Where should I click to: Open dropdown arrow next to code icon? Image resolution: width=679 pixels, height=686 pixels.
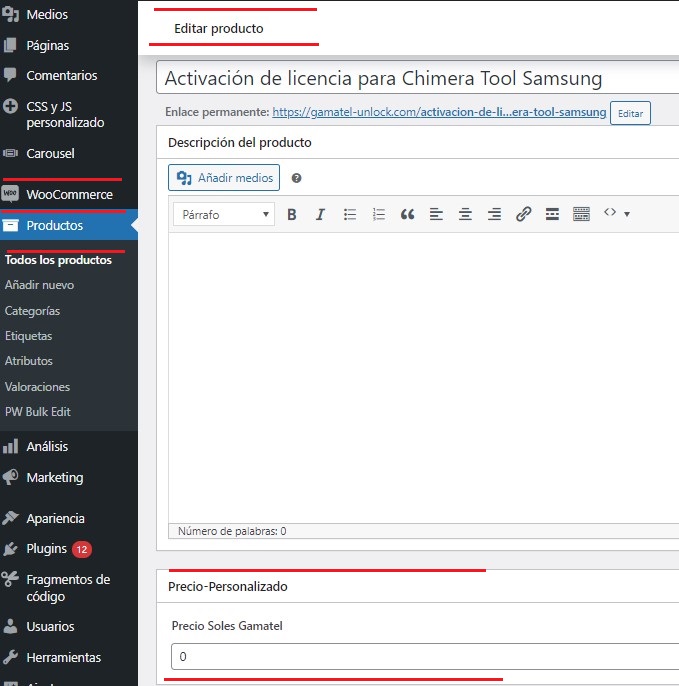click(x=627, y=214)
